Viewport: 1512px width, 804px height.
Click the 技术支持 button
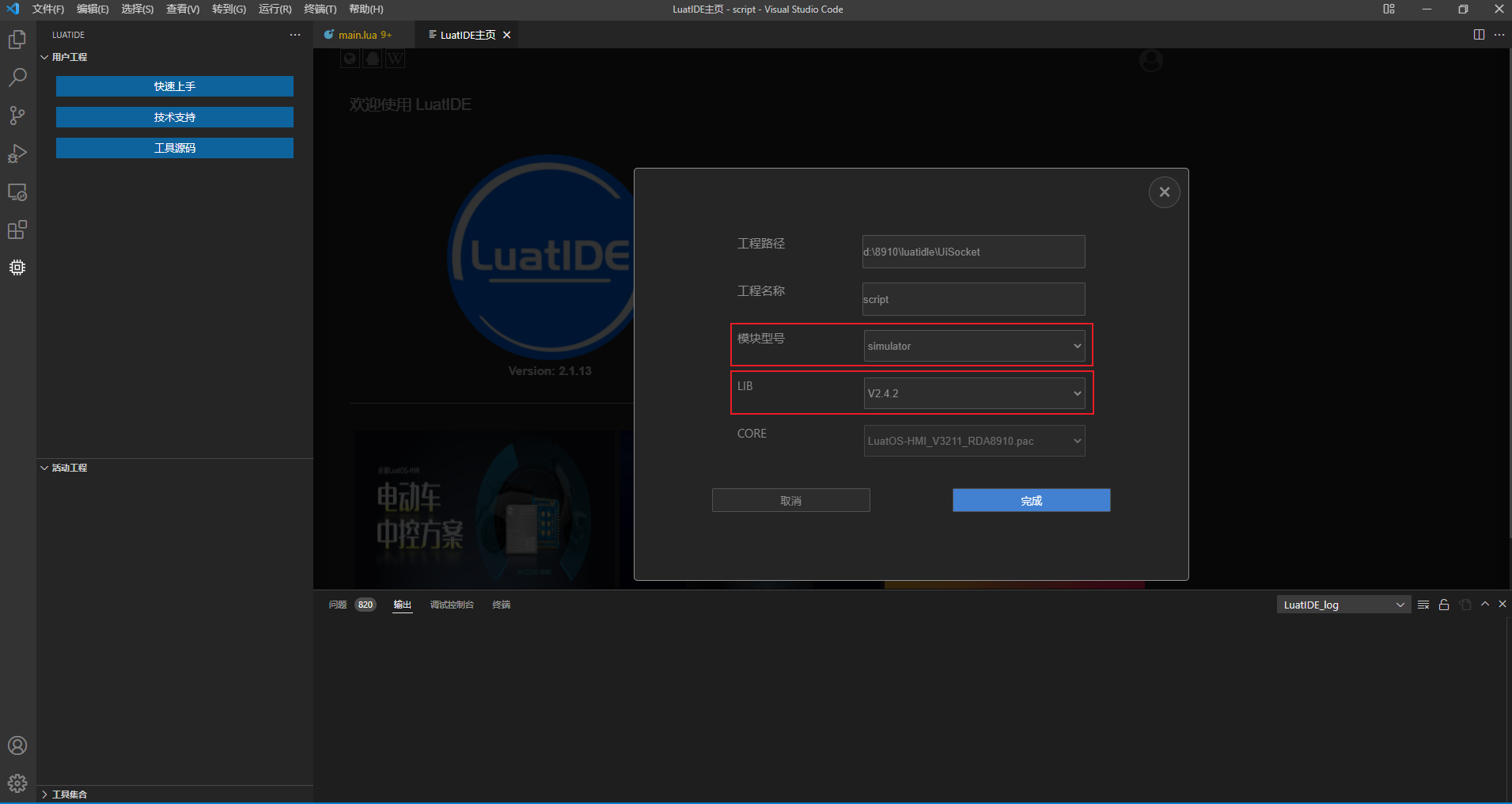coord(175,117)
